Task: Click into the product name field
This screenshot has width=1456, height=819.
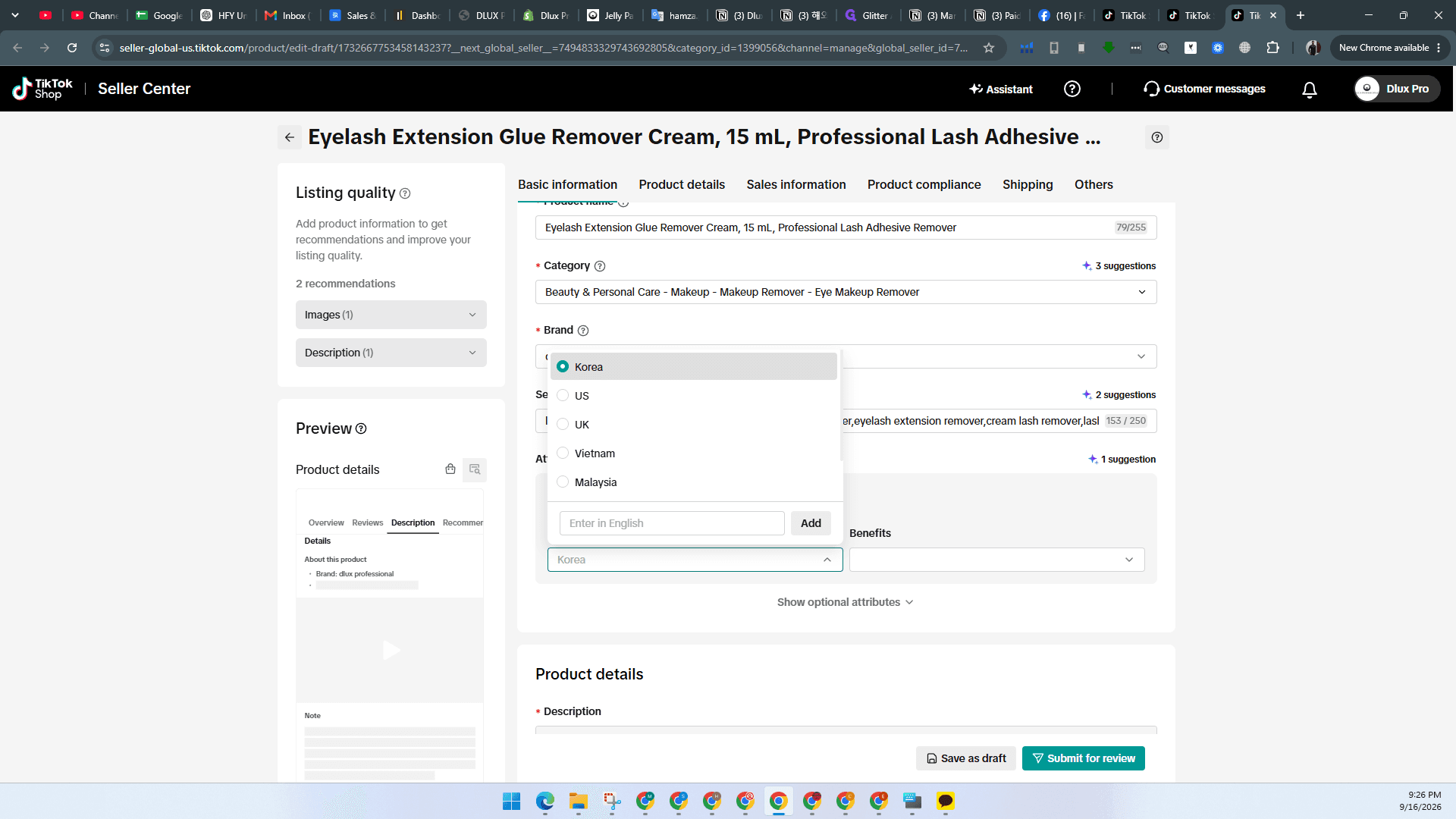Action: (x=846, y=227)
